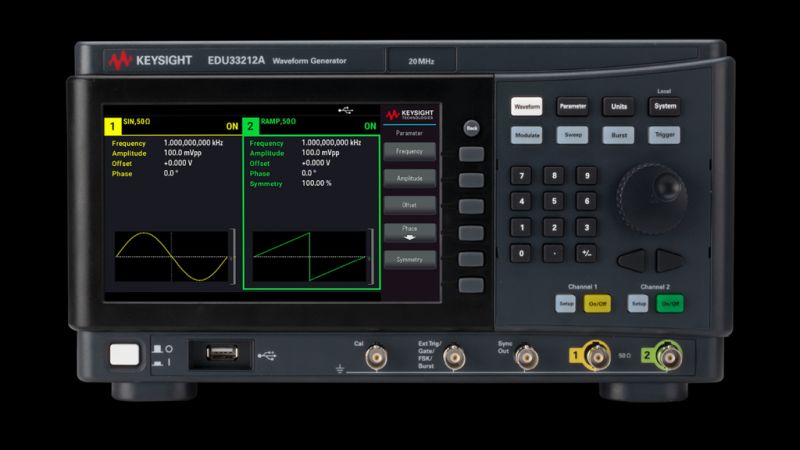Click the rotary knob dial

pos(653,198)
